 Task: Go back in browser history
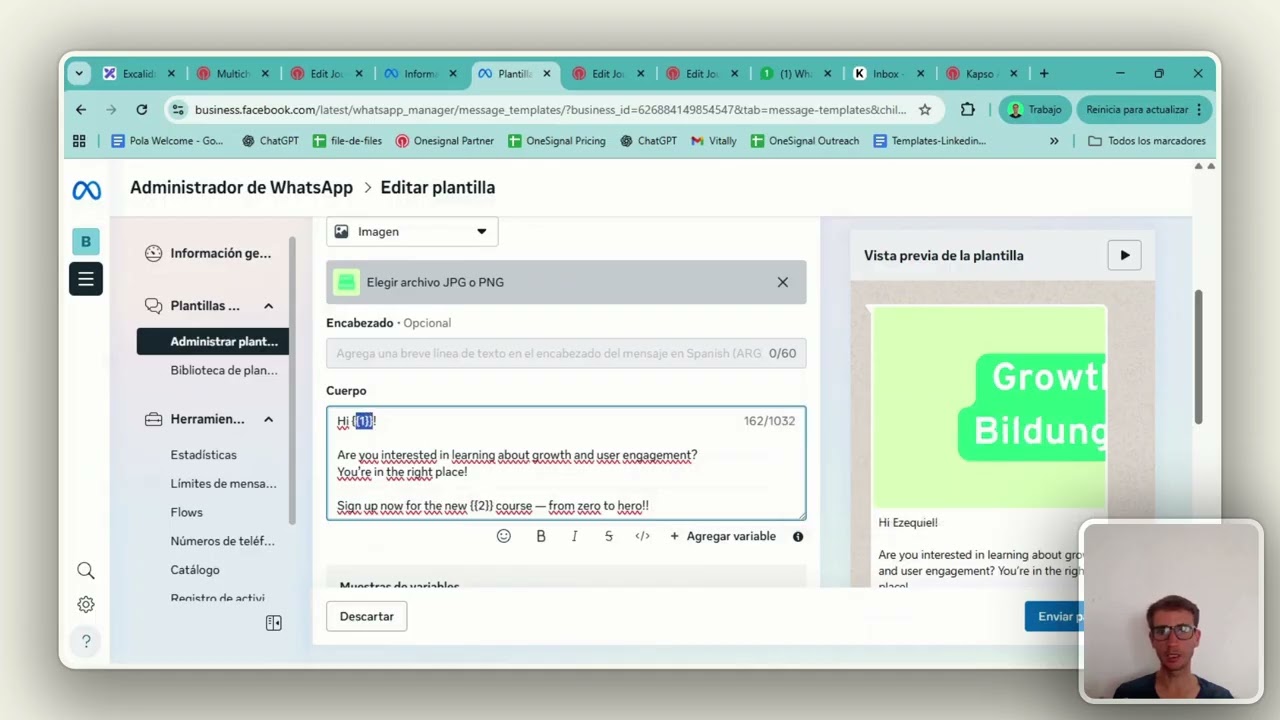coord(81,109)
